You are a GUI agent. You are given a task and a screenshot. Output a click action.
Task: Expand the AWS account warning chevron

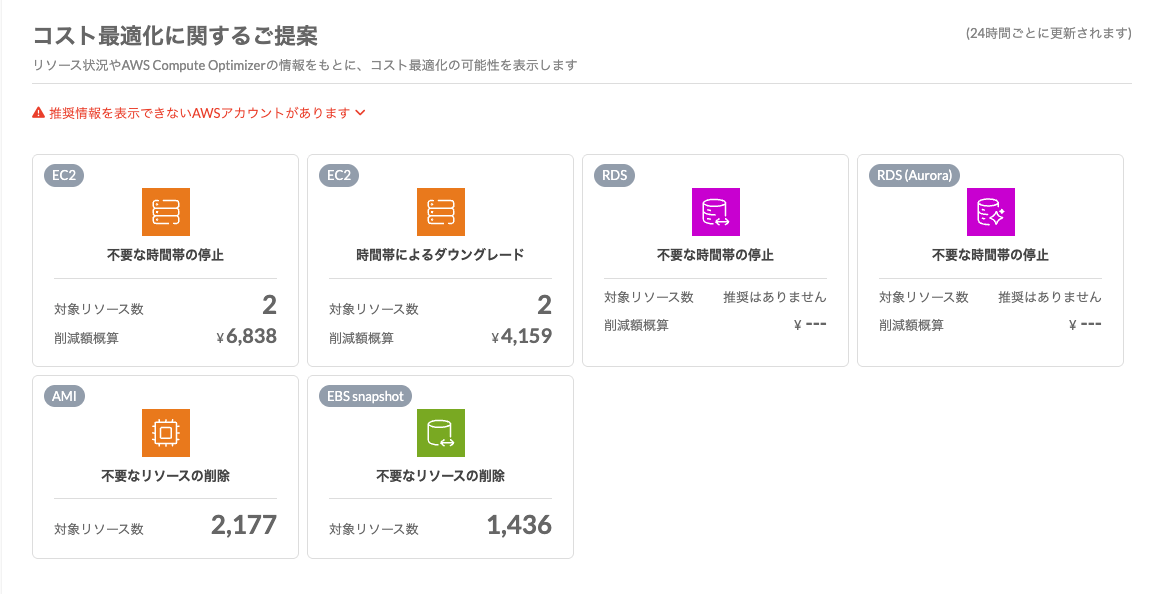pyautogui.click(x=361, y=113)
